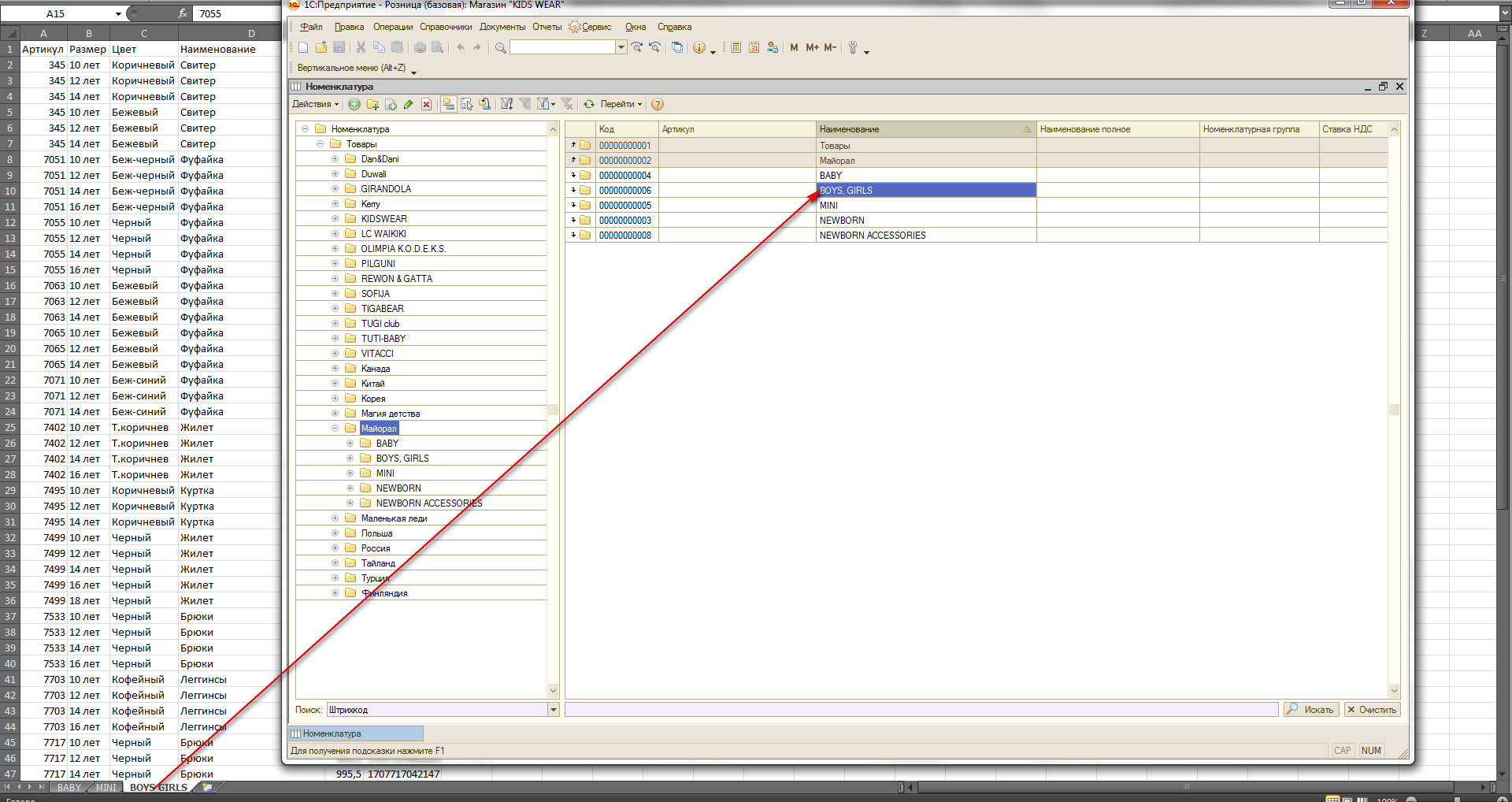Refresh the Номенклатура list
1512x802 pixels.
pos(589,104)
